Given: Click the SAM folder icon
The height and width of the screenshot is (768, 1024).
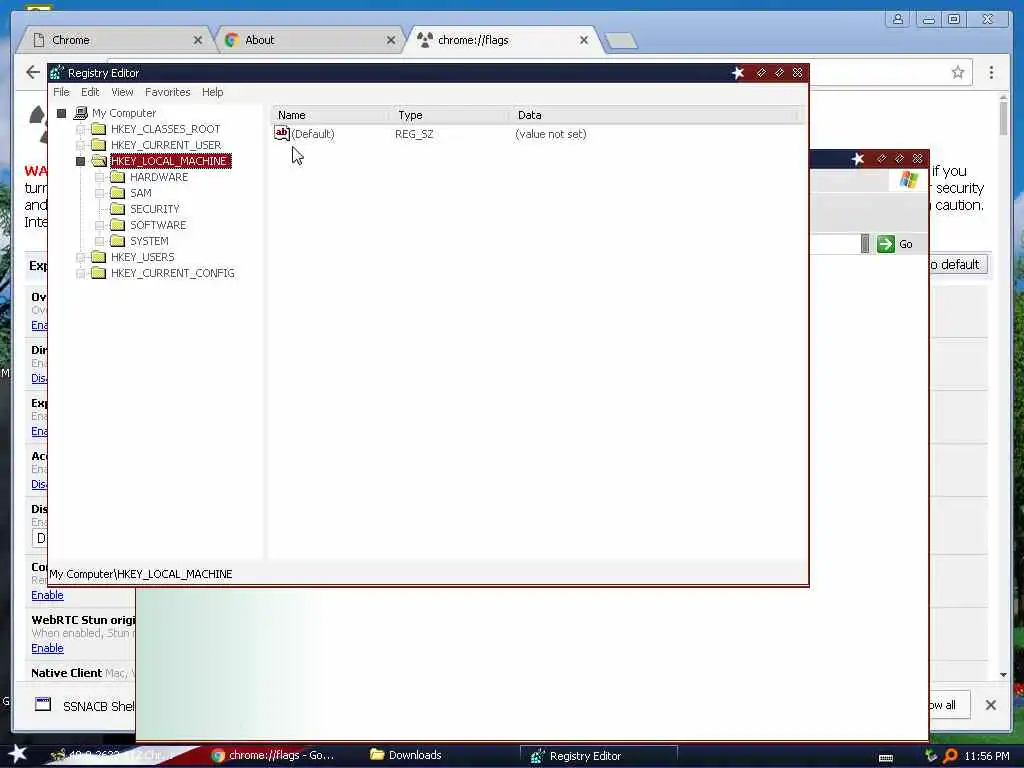Looking at the screenshot, I should [x=118, y=193].
